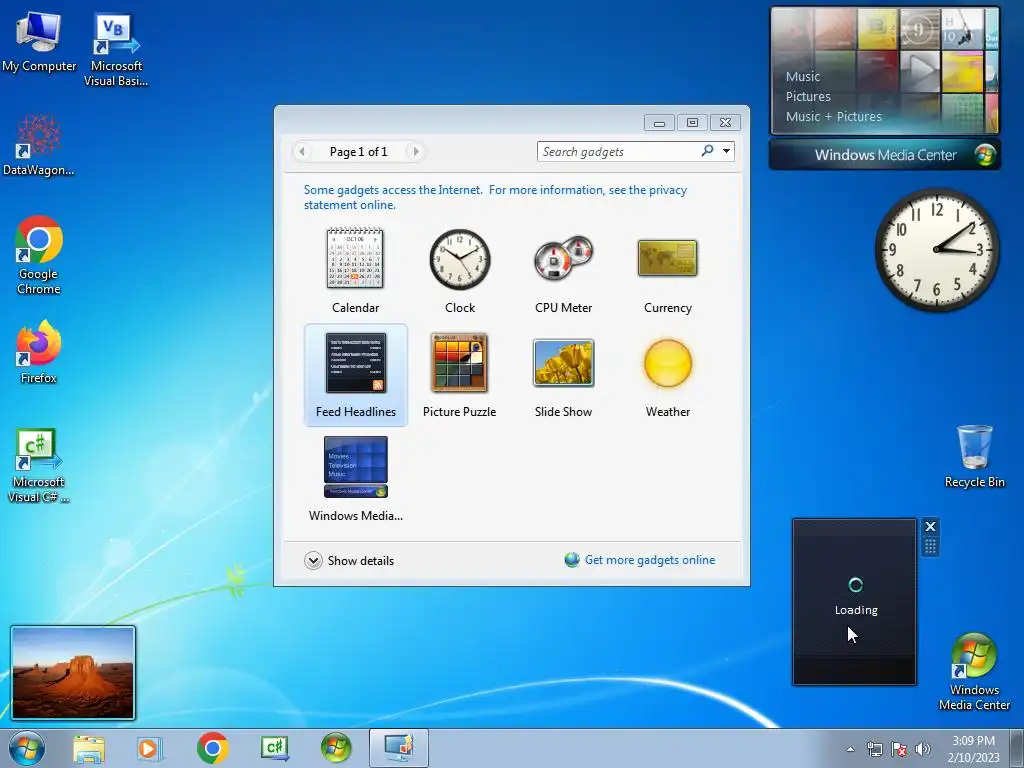Viewport: 1024px width, 768px height.
Task: Click the Slide Show desert photo gadget
Action: click(73, 673)
